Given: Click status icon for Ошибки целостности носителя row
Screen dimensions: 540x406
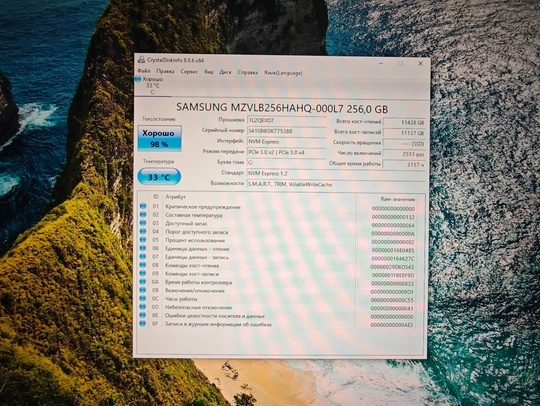Looking at the screenshot, I should (x=143, y=315).
